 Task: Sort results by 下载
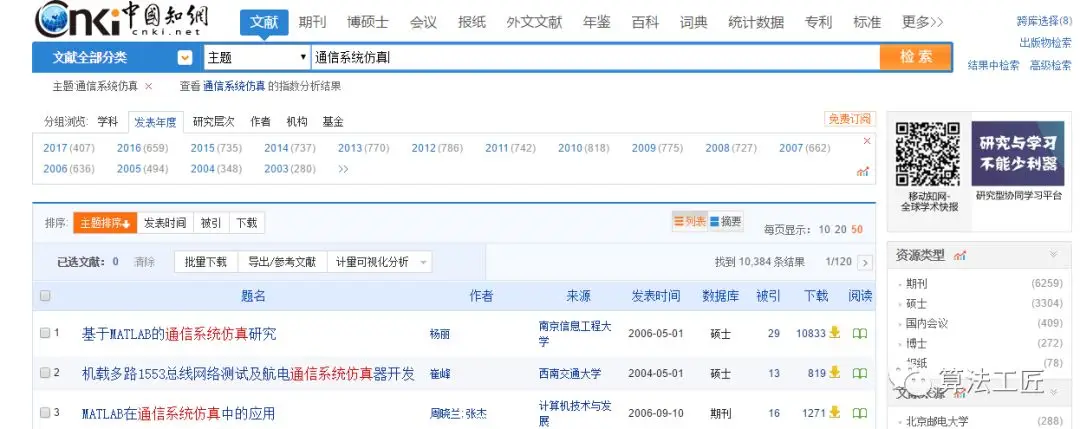coord(247,223)
